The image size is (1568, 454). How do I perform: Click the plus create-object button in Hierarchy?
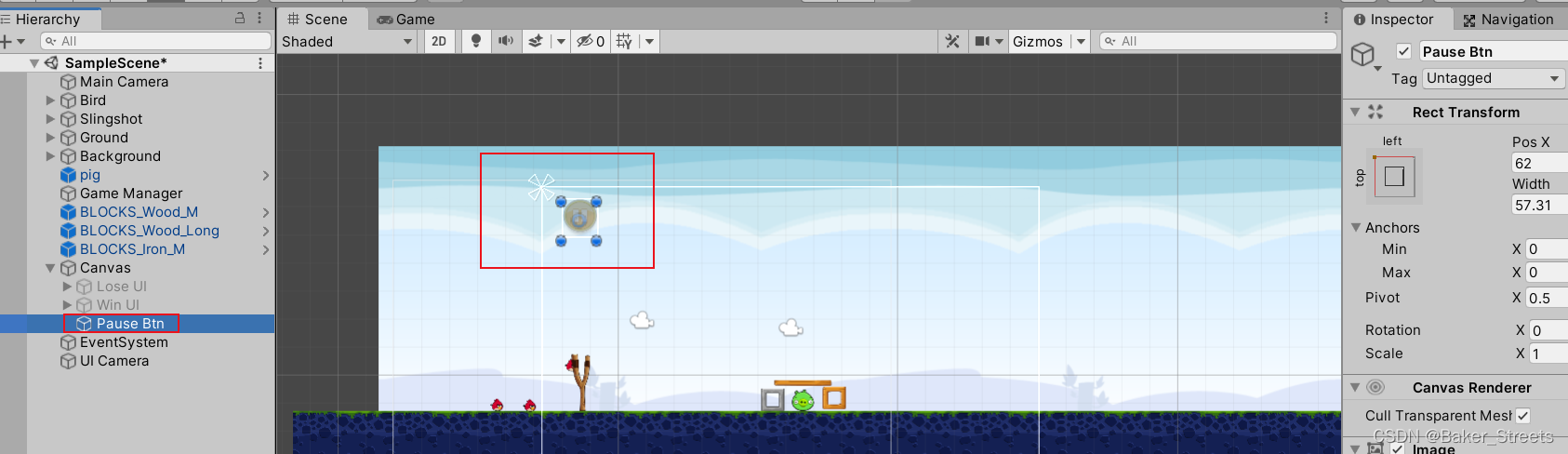[7, 41]
